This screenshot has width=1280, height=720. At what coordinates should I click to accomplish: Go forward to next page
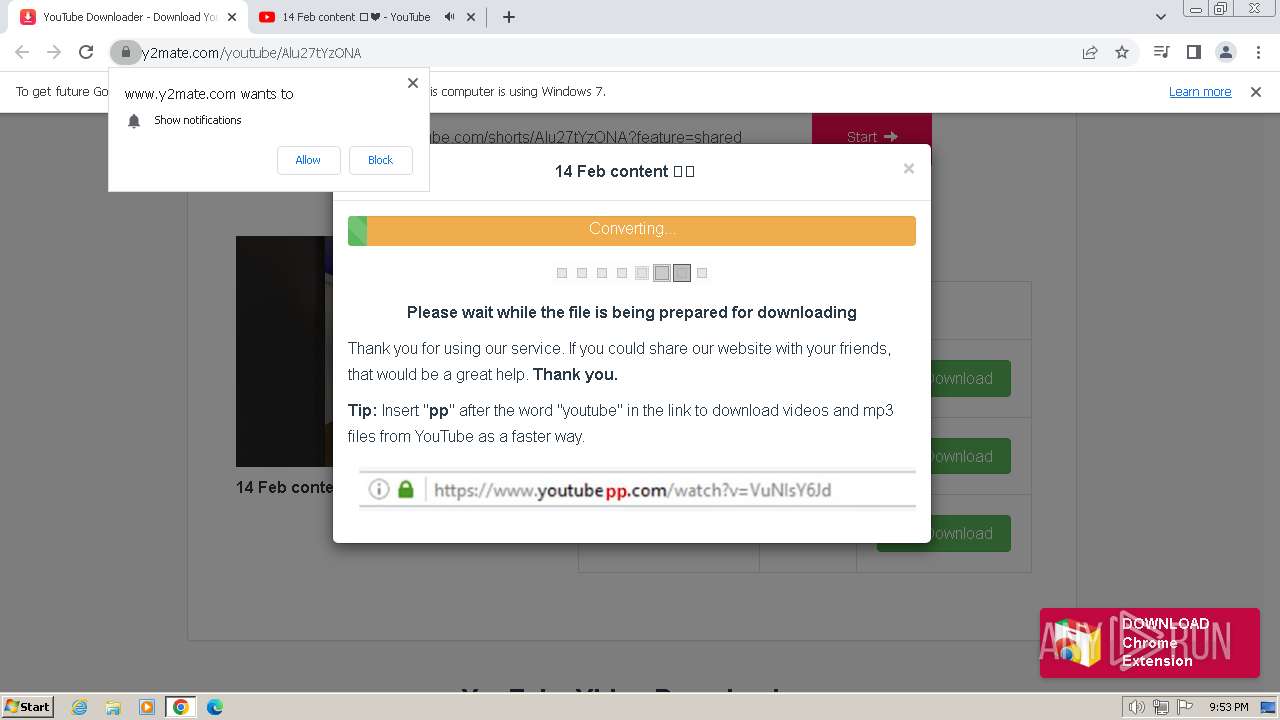[54, 53]
